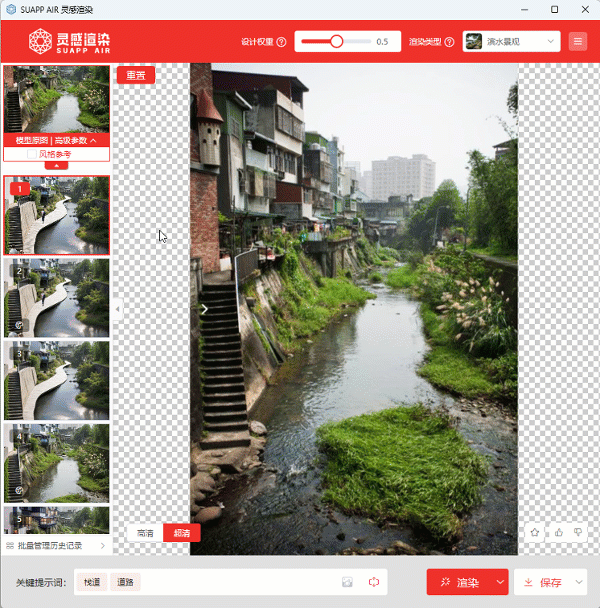This screenshot has width=600, height=608.
Task: Select the 超清 resolution option
Action: coord(181,533)
